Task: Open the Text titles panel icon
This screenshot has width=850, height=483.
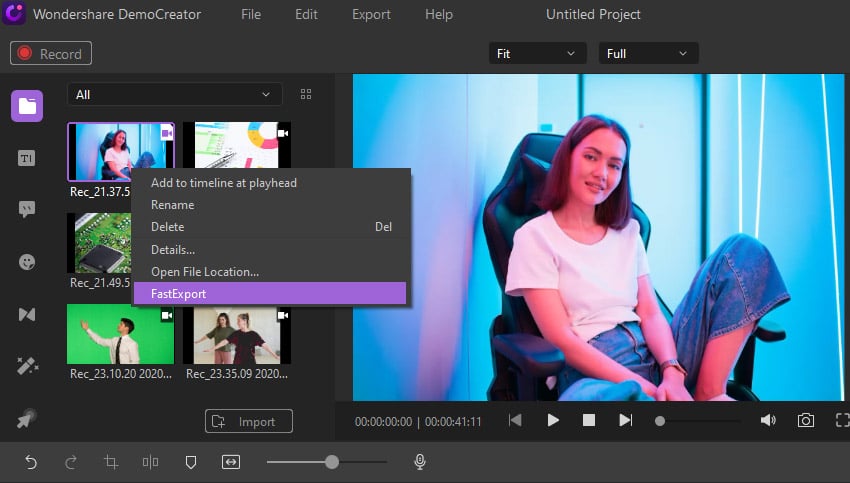Action: coord(27,158)
